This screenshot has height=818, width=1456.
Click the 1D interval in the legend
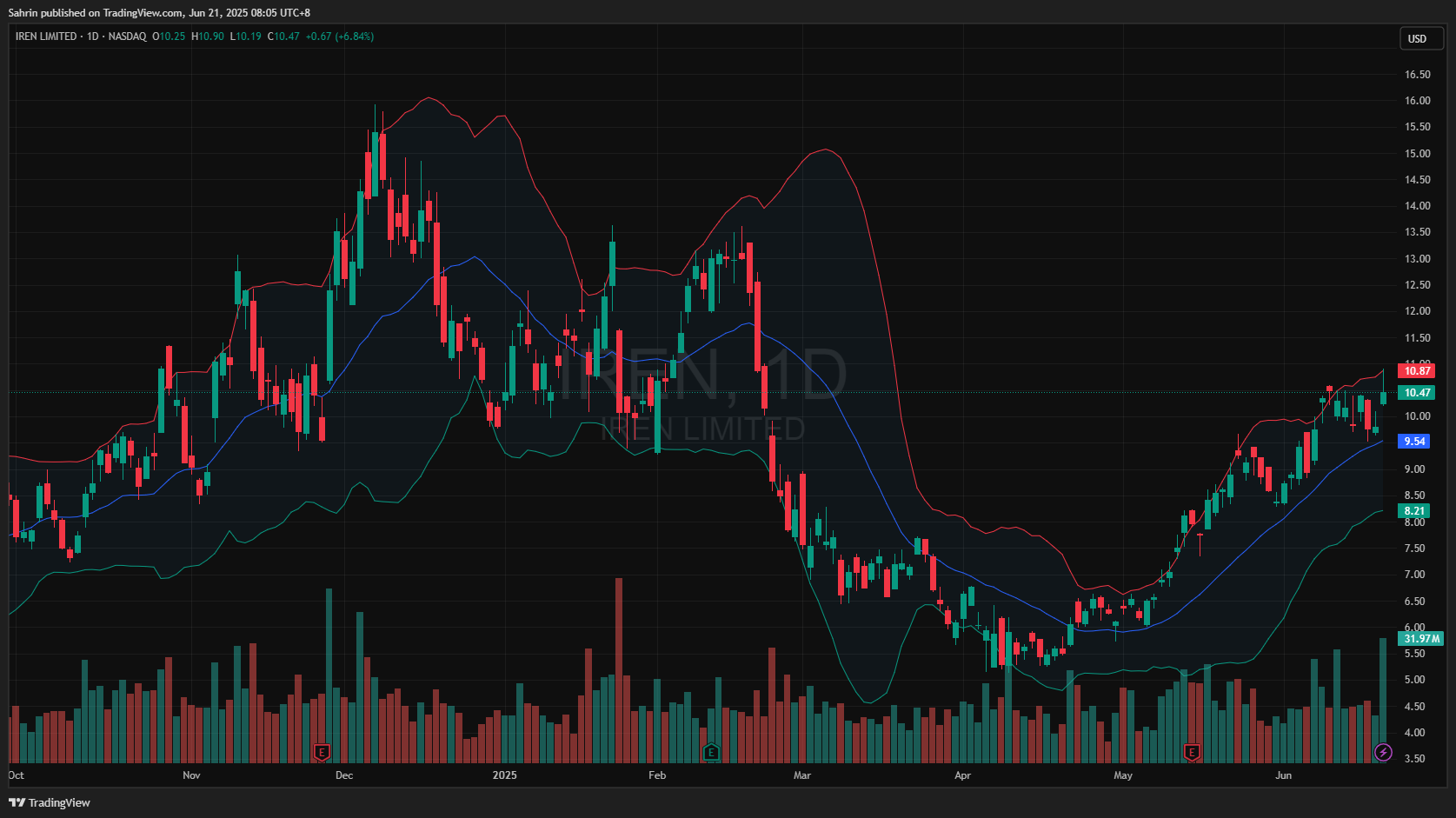pos(92,37)
